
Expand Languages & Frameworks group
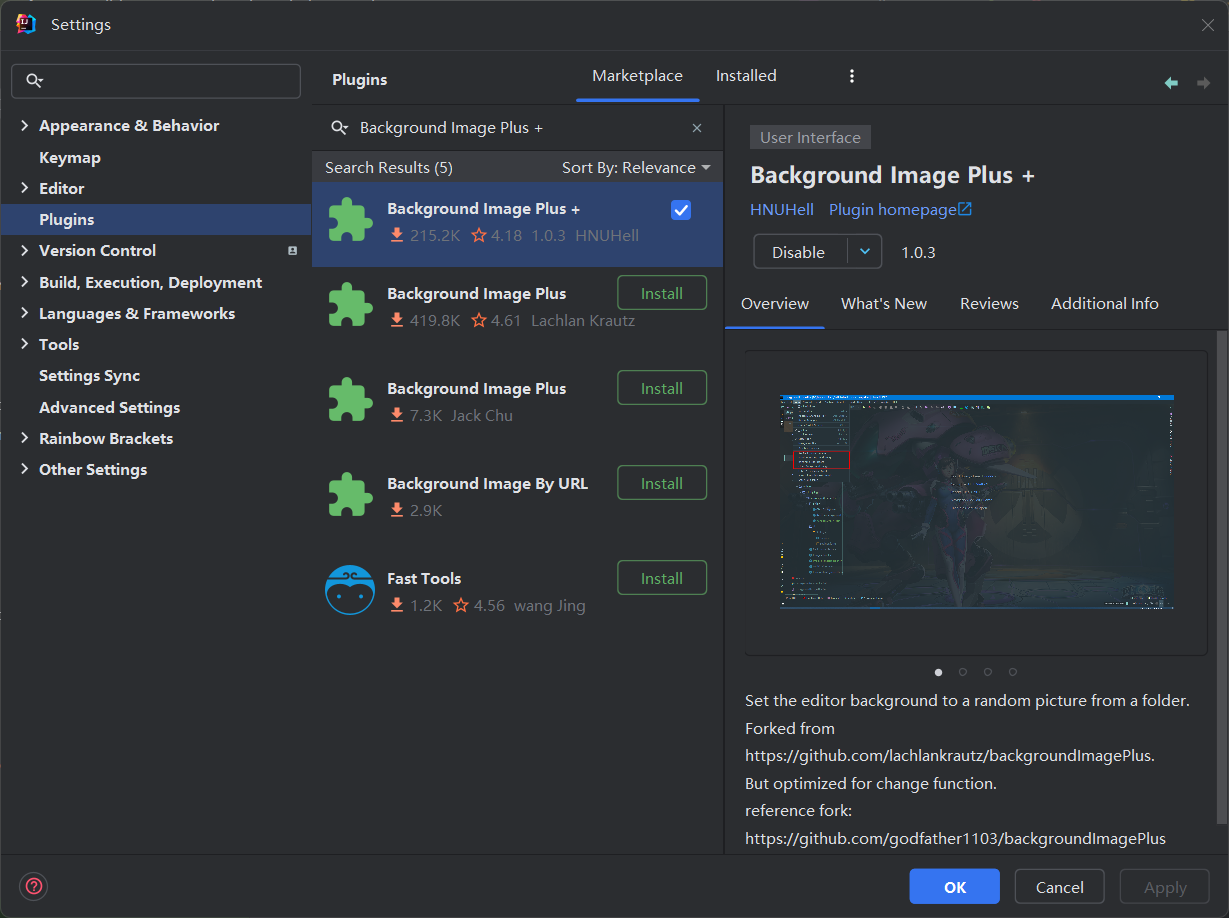pos(24,314)
